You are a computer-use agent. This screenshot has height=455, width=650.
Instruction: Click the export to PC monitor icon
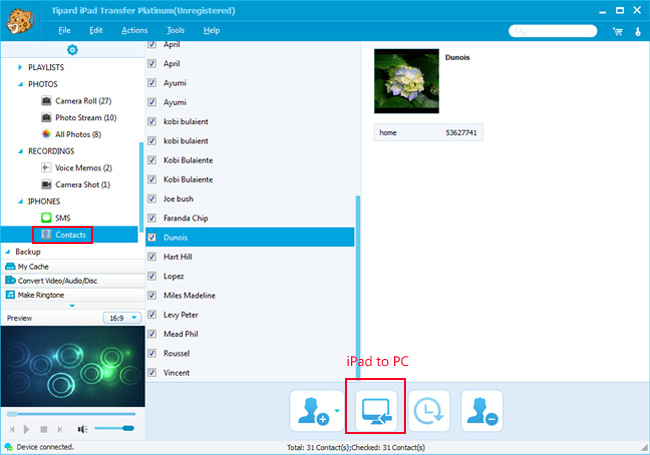376,411
